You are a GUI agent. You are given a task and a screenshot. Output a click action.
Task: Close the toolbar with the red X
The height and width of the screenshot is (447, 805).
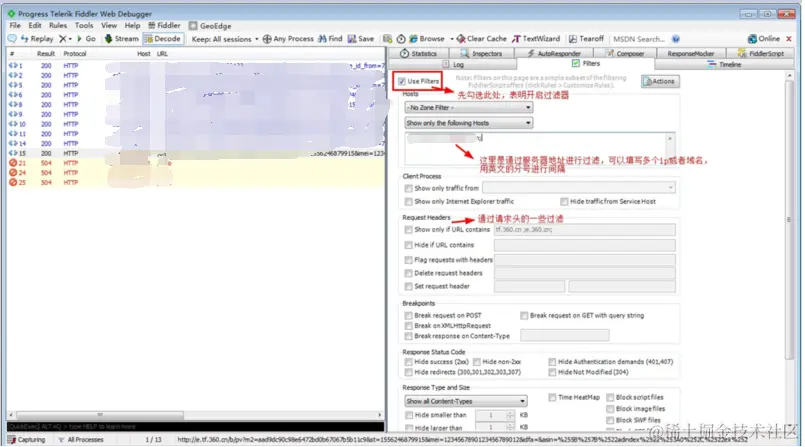(x=789, y=39)
